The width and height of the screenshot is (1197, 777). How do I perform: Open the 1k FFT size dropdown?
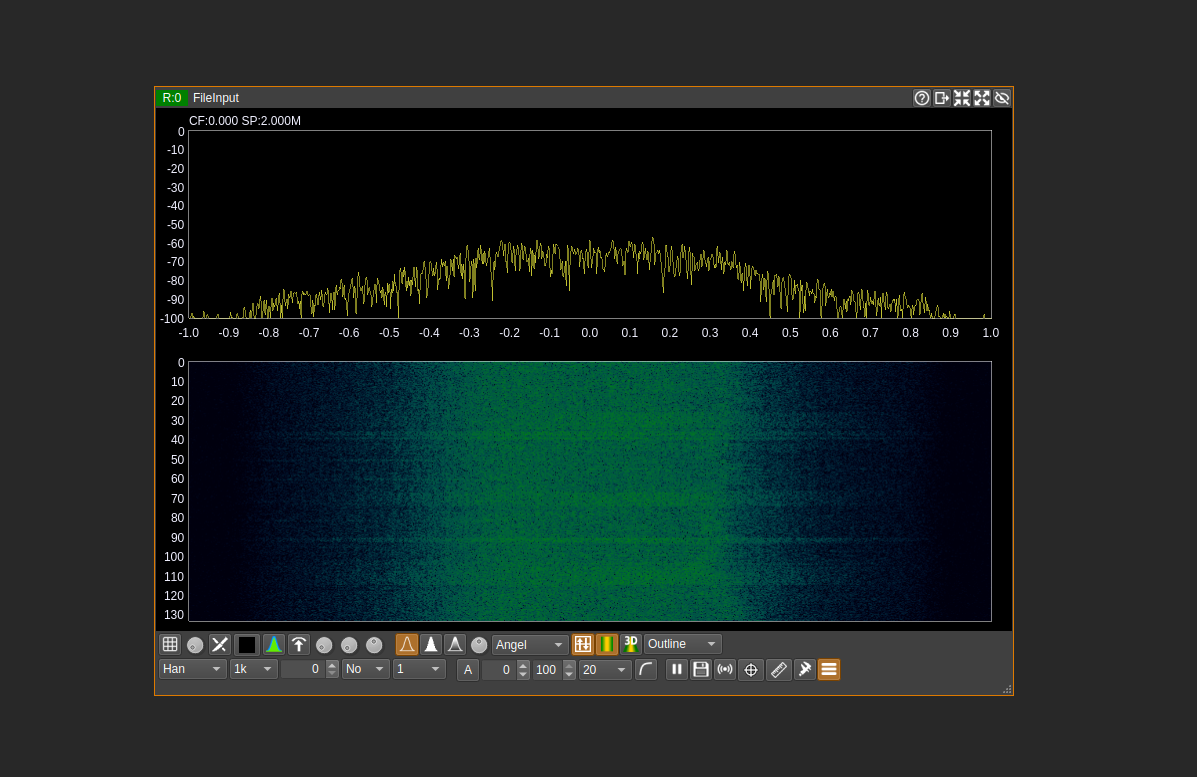(253, 669)
